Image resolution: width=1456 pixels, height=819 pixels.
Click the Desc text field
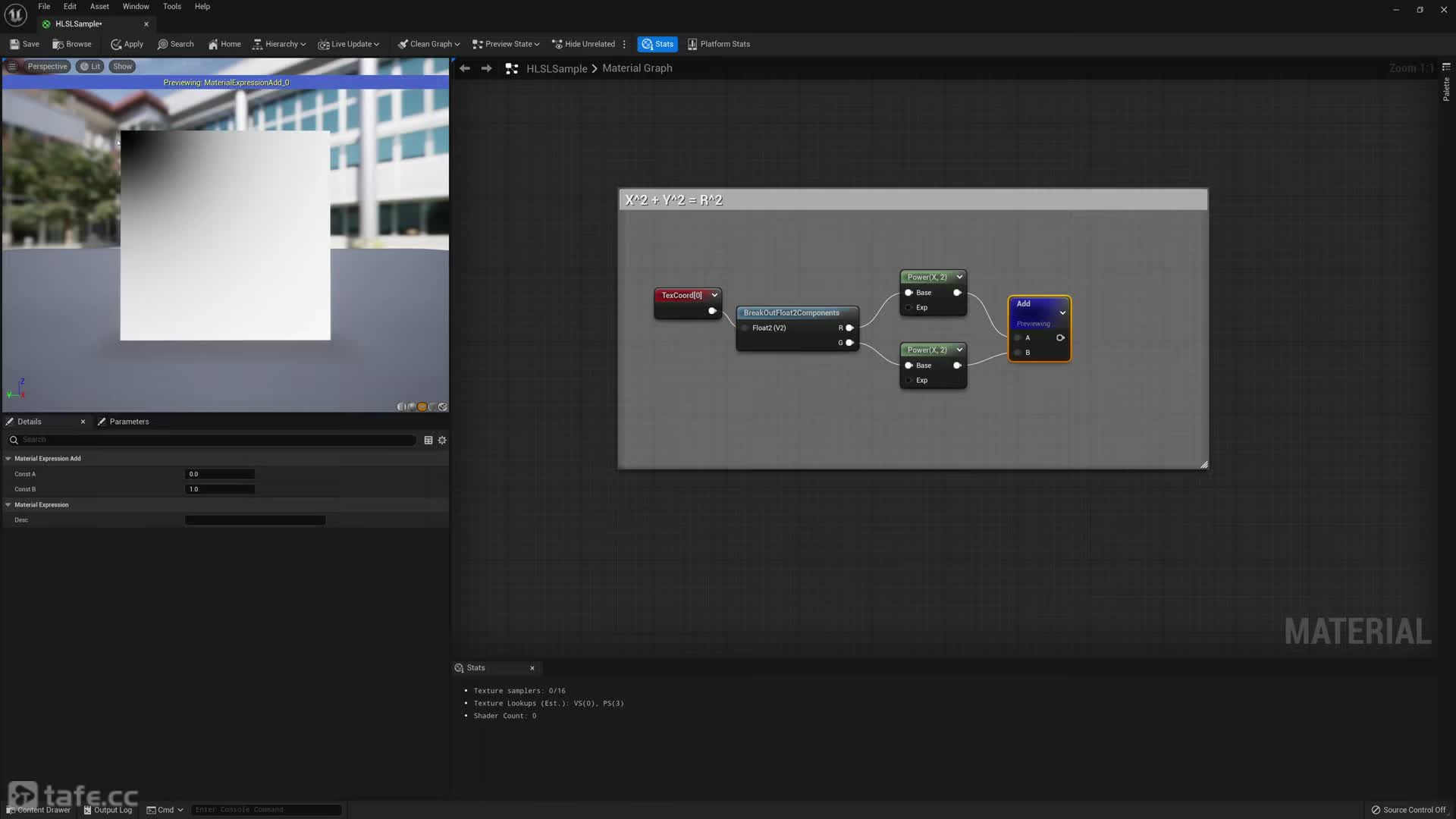255,520
